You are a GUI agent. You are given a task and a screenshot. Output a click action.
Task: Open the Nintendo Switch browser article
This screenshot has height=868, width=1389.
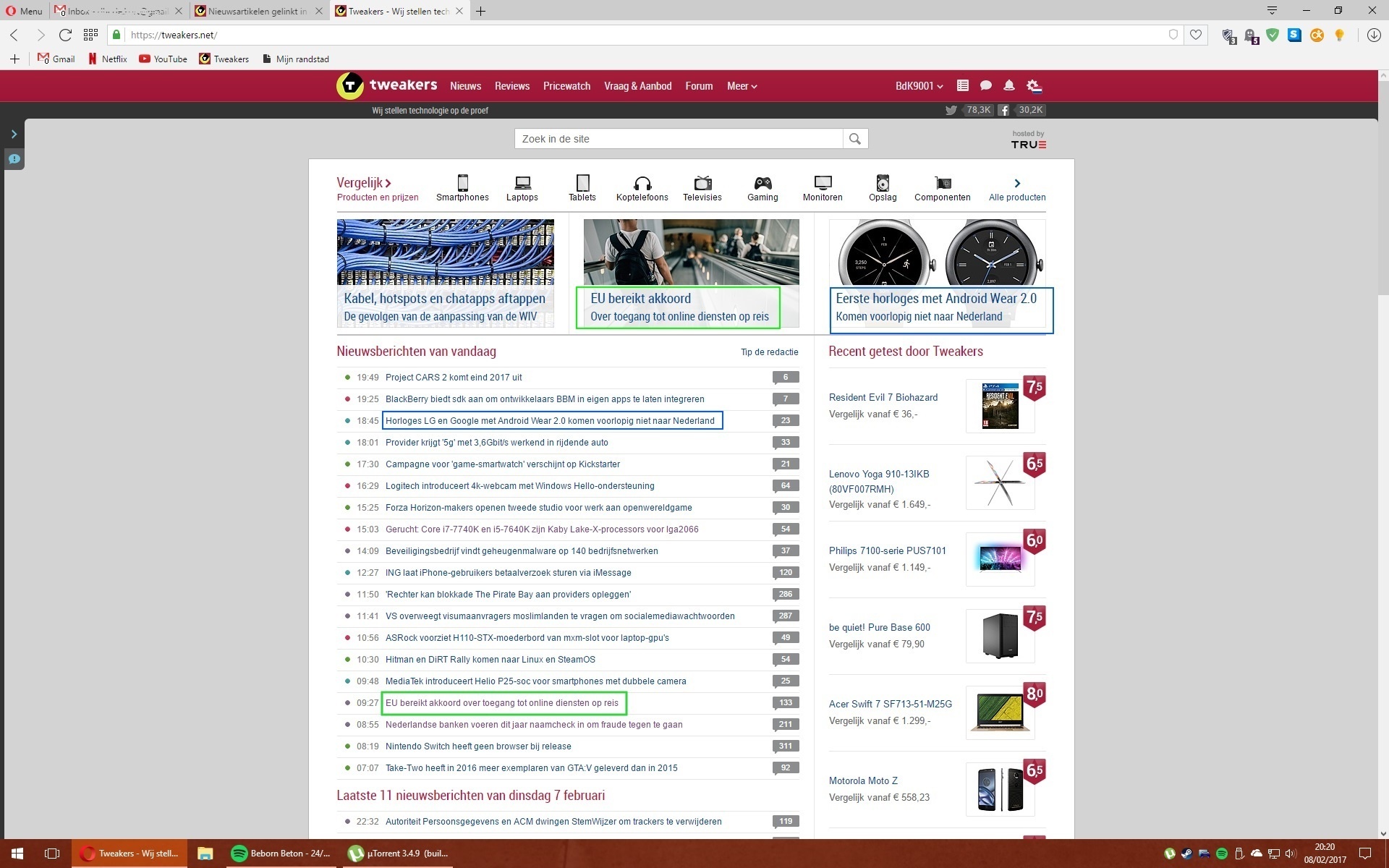477,746
